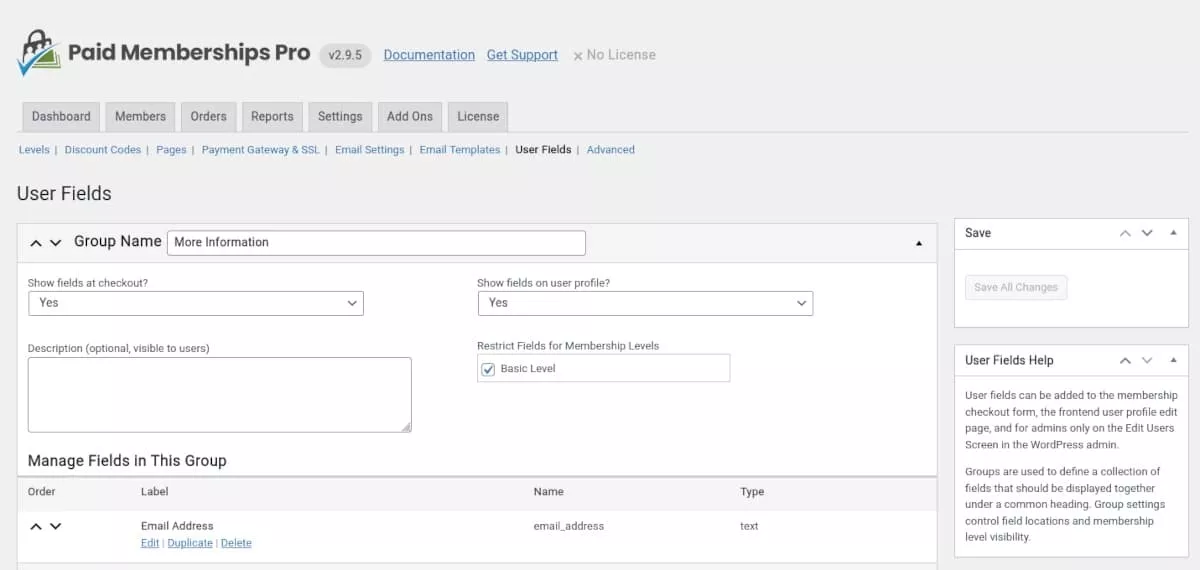This screenshot has height=570, width=1200.
Task: Uncheck the Basic Level checkbox
Action: click(x=488, y=369)
